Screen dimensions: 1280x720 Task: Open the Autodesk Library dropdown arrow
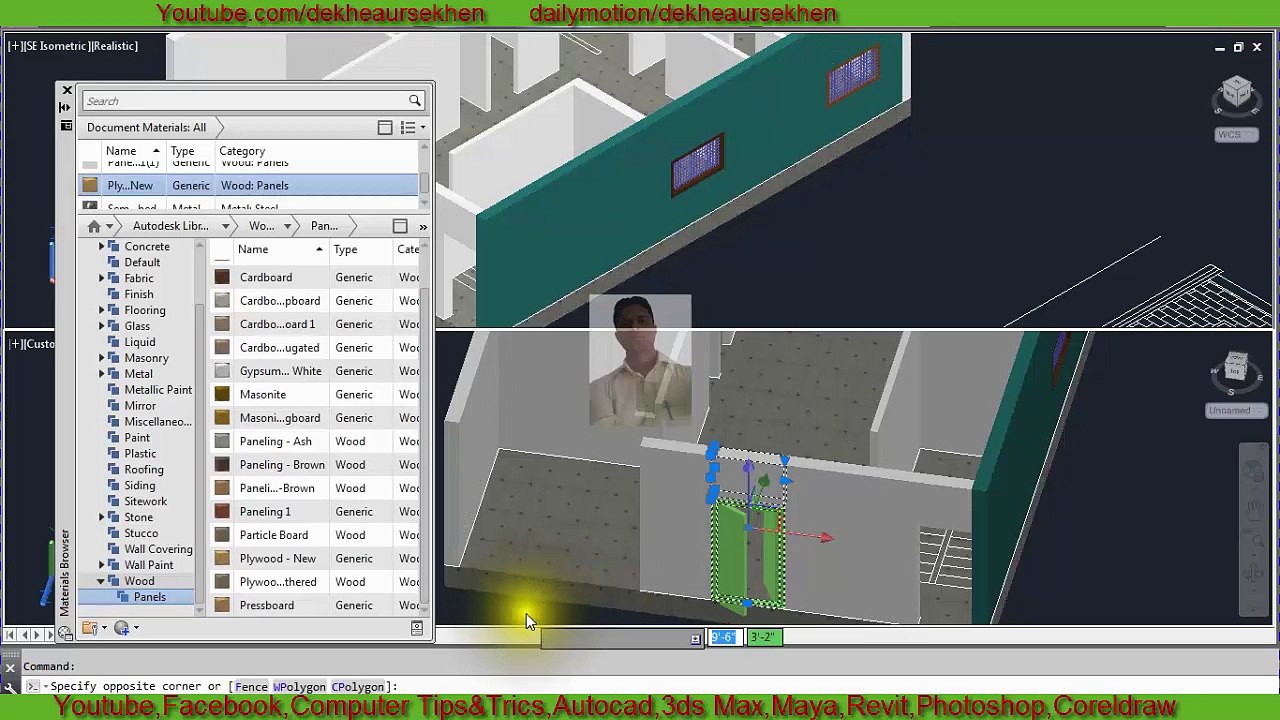[225, 226]
